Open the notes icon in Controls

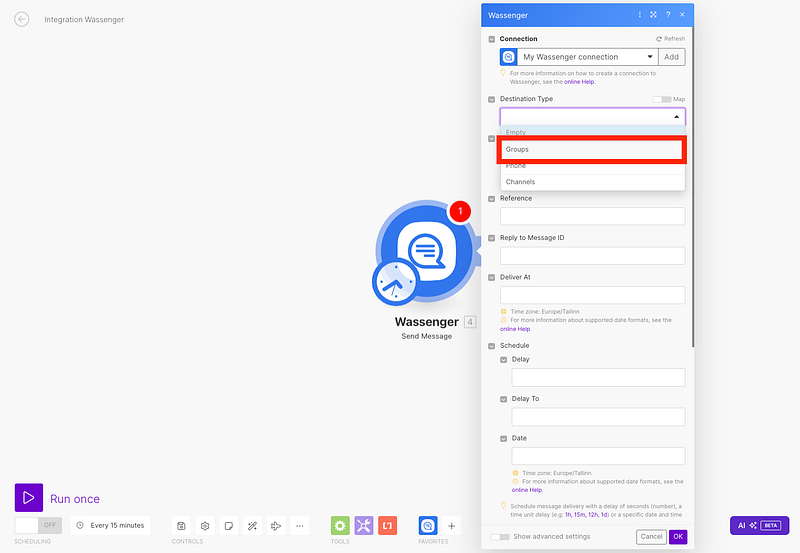click(x=229, y=525)
